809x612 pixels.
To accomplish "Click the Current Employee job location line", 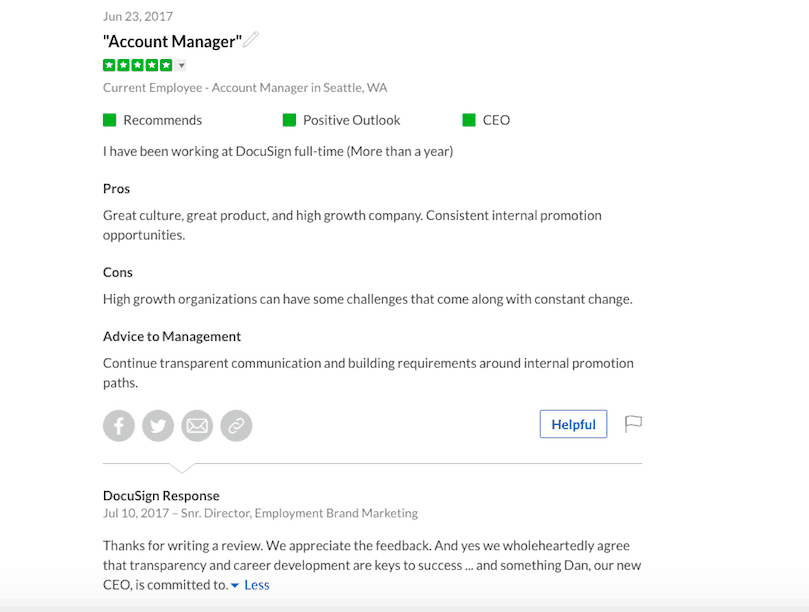I will coord(245,88).
